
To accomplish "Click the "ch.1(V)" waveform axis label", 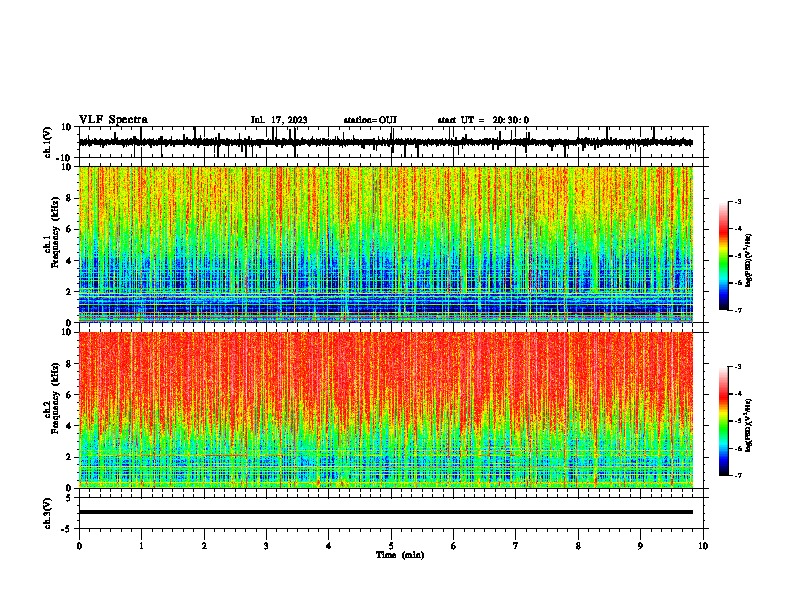I will tap(48, 142).
